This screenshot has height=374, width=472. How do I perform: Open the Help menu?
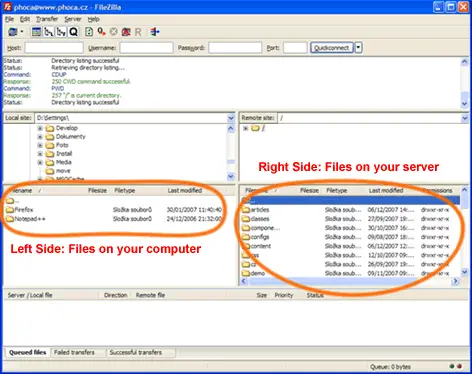[x=93, y=19]
